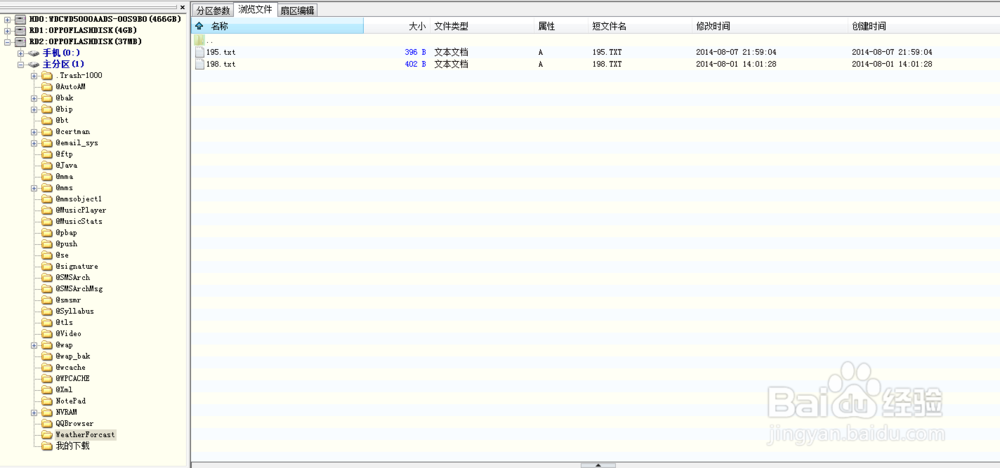This screenshot has width=1000, height=468.
Task: Click the 手机(0:) partition drive icon
Action: pyautogui.click(x=34, y=53)
